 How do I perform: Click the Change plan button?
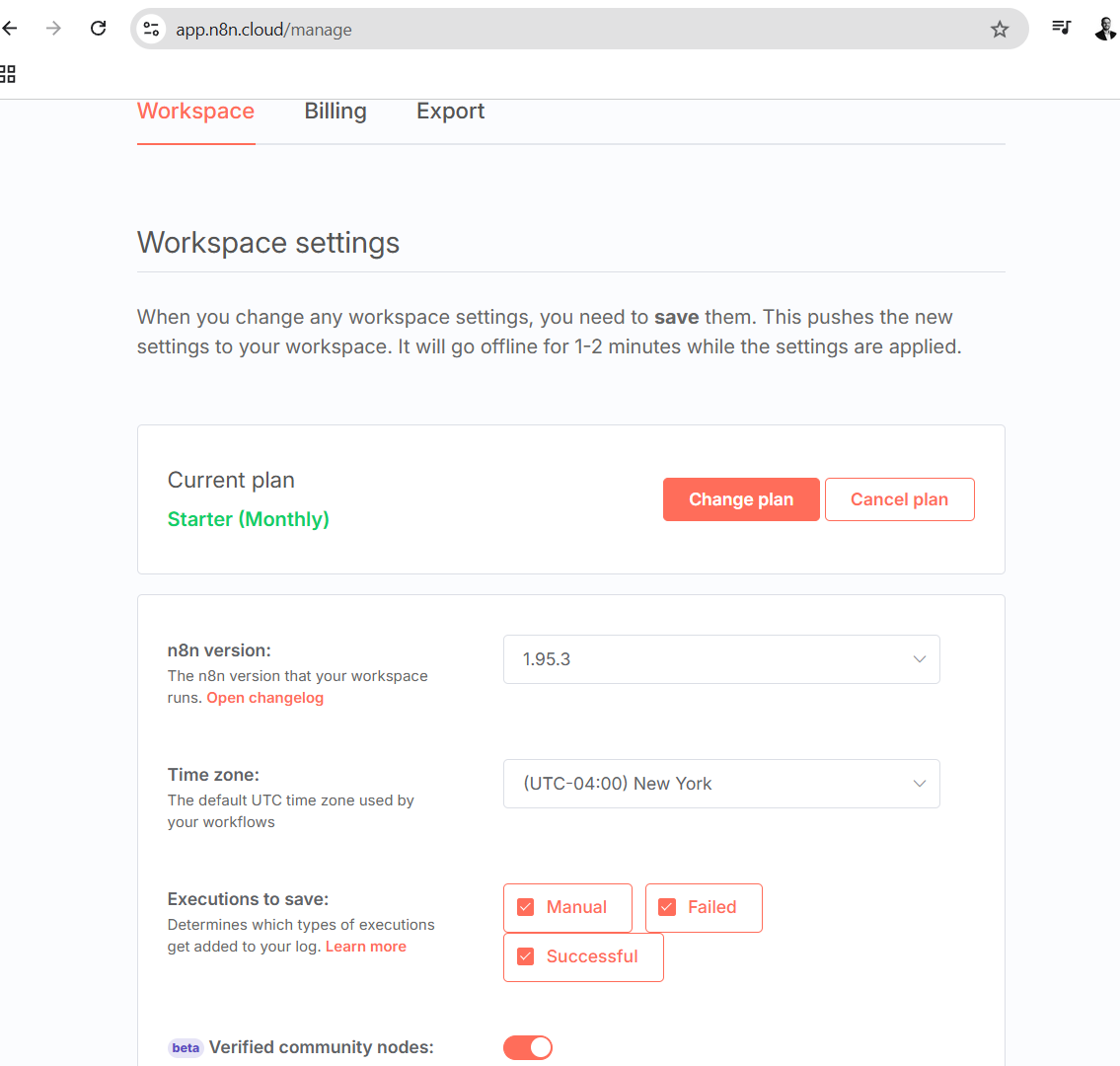[741, 499]
